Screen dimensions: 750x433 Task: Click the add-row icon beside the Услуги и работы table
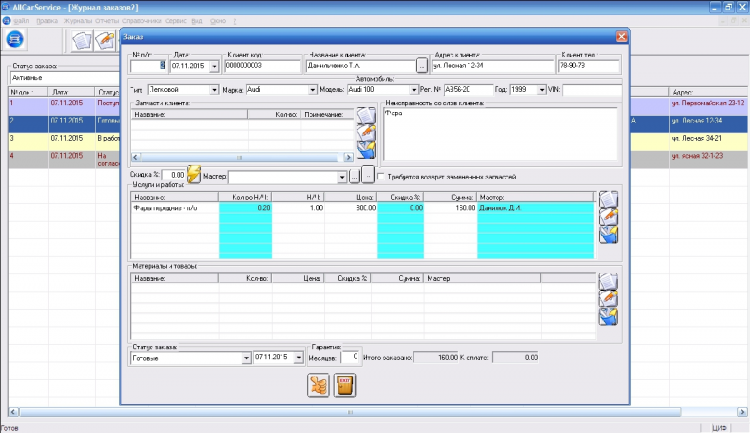[x=608, y=198]
